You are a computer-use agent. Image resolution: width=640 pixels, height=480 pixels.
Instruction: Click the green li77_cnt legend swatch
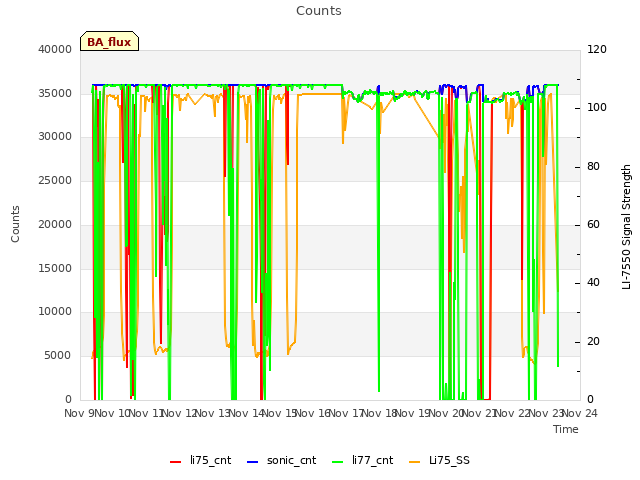(x=338, y=462)
